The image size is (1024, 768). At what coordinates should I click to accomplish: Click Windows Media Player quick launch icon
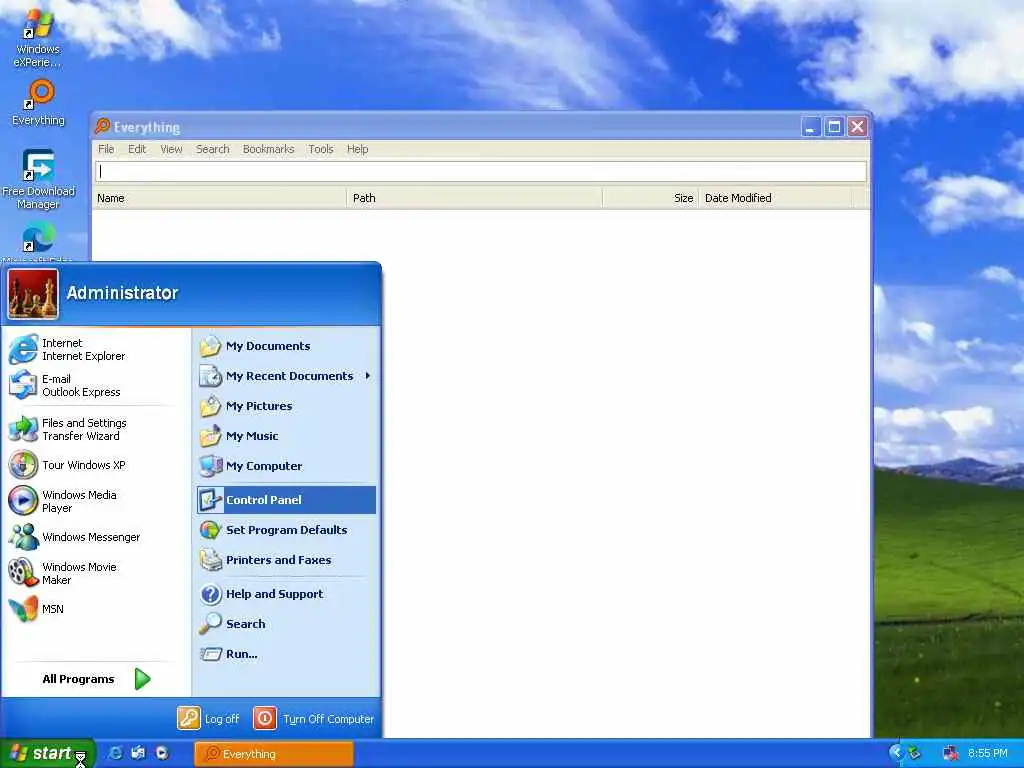(x=162, y=753)
